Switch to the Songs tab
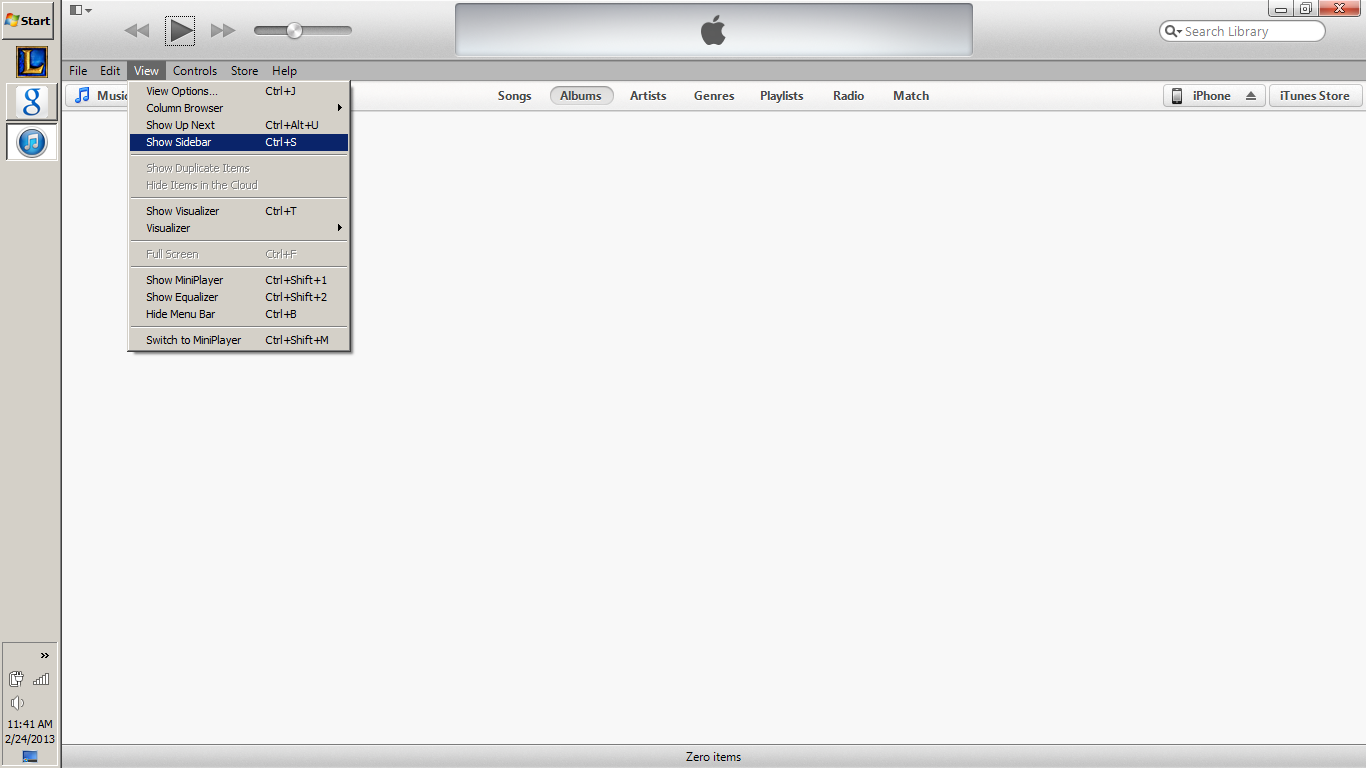Screen dimensions: 1366x768 (x=515, y=96)
